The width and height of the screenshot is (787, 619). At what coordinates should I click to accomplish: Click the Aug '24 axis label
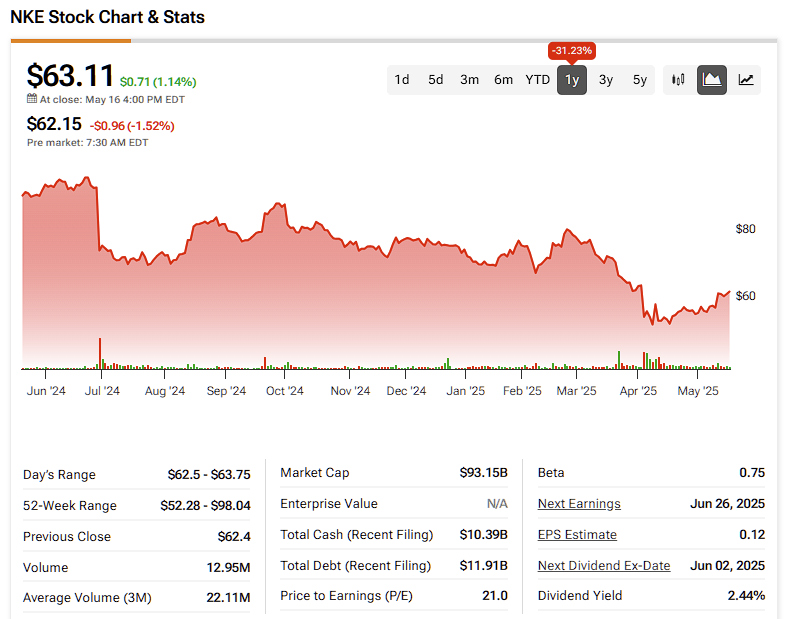click(165, 391)
